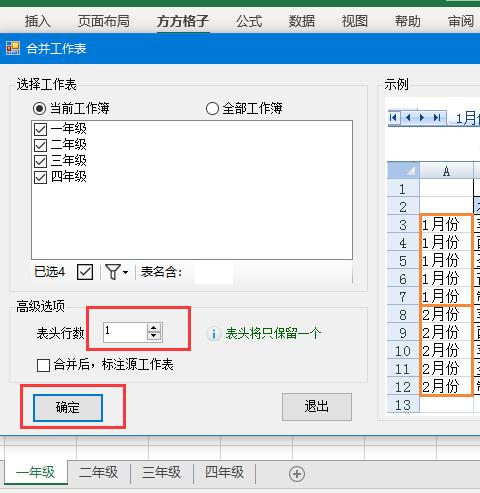Decrease 表头行数 with the down arrow
This screenshot has height=493, width=480.
click(x=154, y=336)
